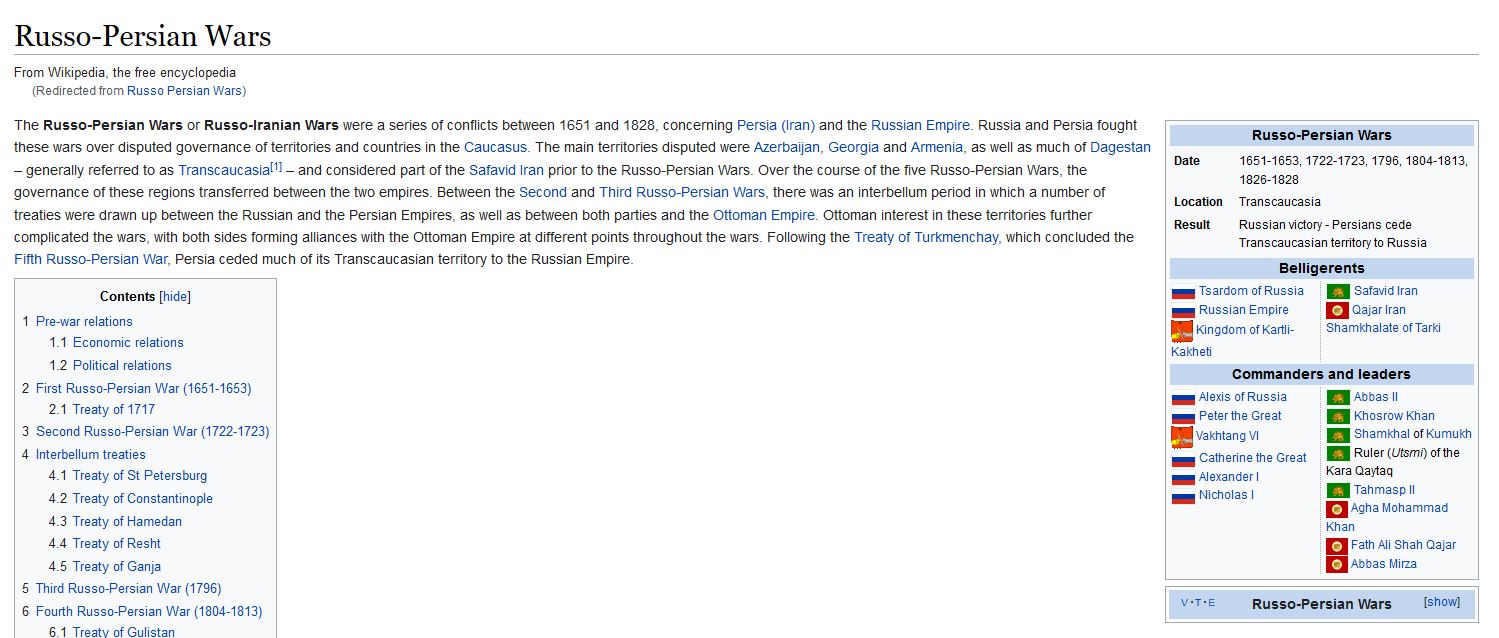Follow the Azerbaijan link in the intro
Image resolution: width=1499 pixels, height=638 pixels.
point(787,148)
